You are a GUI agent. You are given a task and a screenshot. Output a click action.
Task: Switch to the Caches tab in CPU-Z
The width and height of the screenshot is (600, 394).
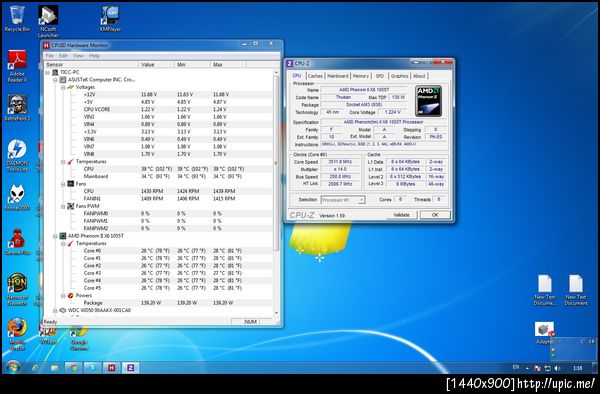(315, 76)
